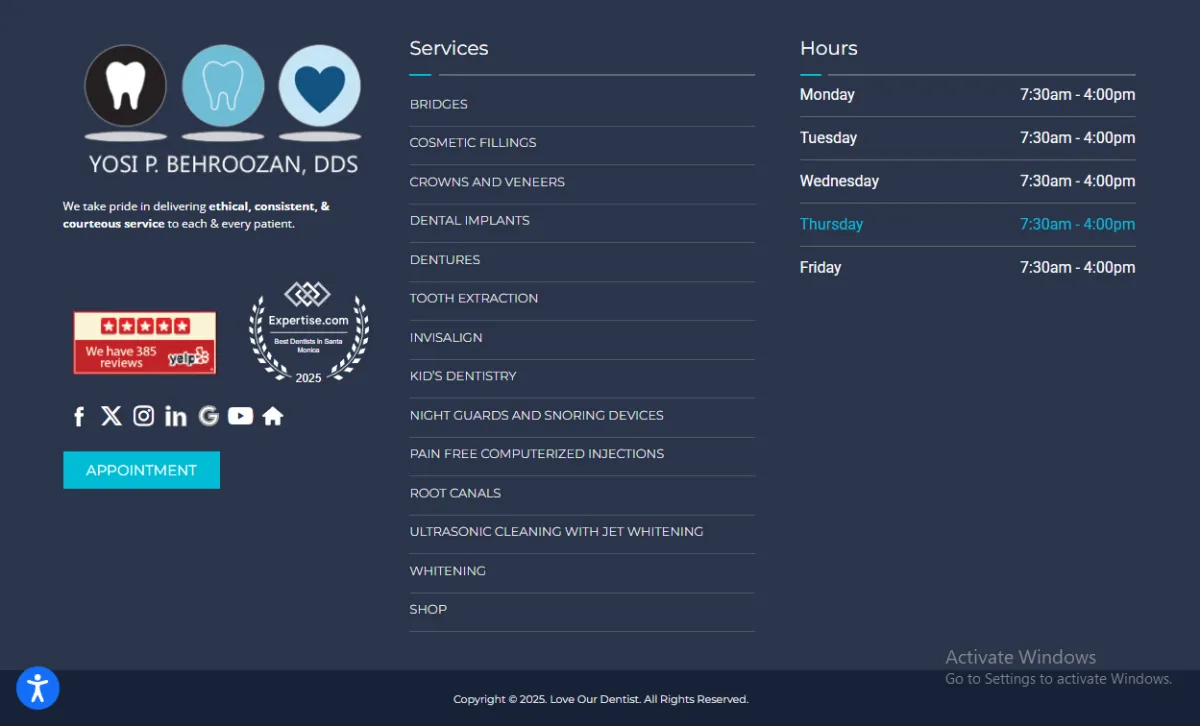Open the Facebook social icon

[79, 417]
